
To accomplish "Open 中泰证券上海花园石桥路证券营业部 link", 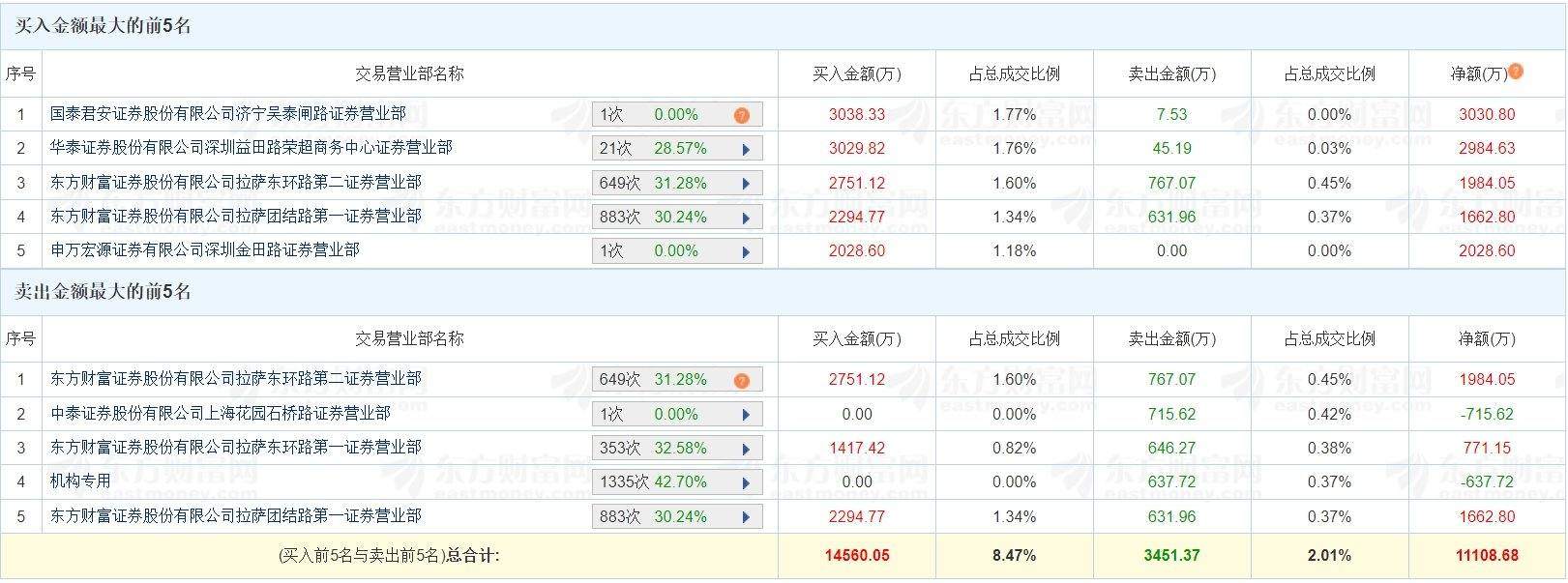I will point(221,414).
